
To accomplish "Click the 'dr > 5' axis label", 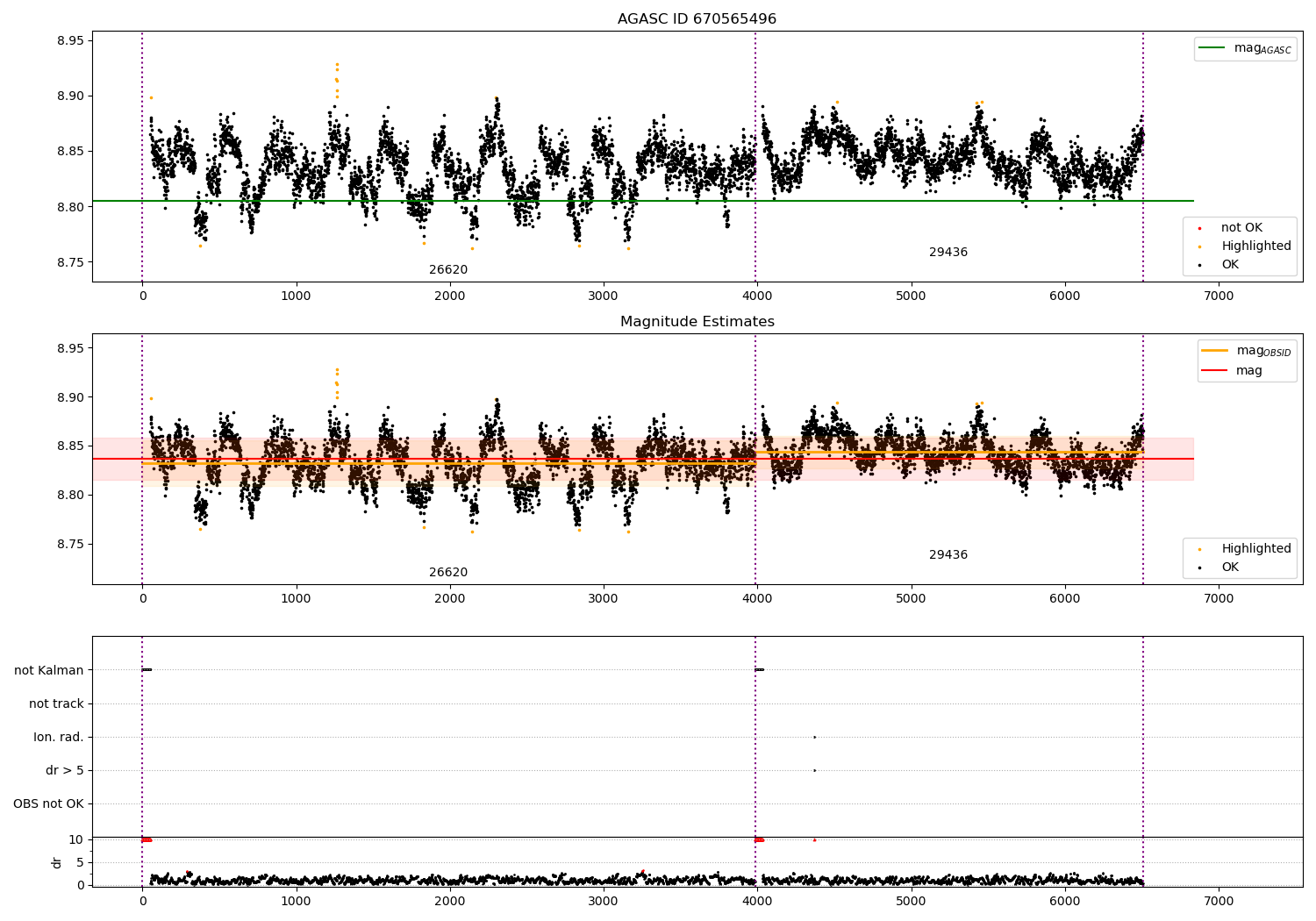I will point(65,770).
